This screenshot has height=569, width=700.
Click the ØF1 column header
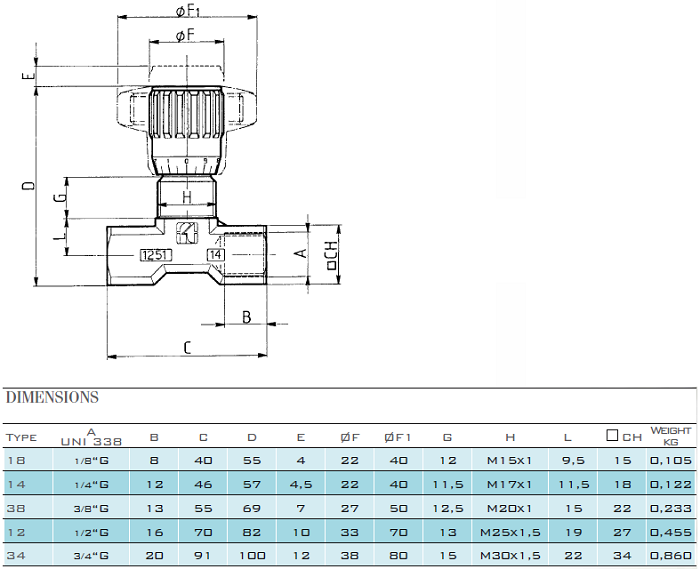[x=397, y=438]
